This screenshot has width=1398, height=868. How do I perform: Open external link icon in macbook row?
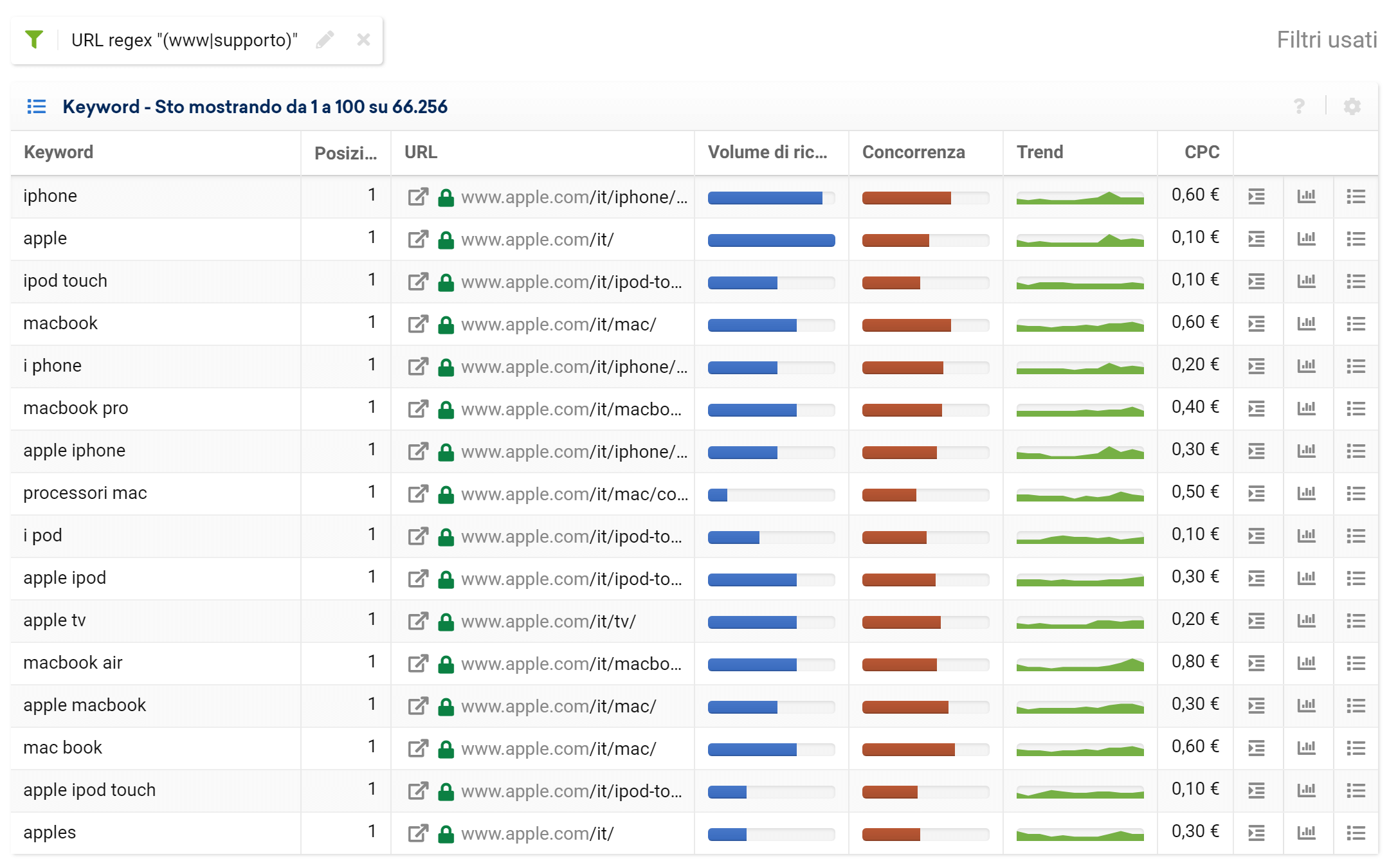coord(418,324)
